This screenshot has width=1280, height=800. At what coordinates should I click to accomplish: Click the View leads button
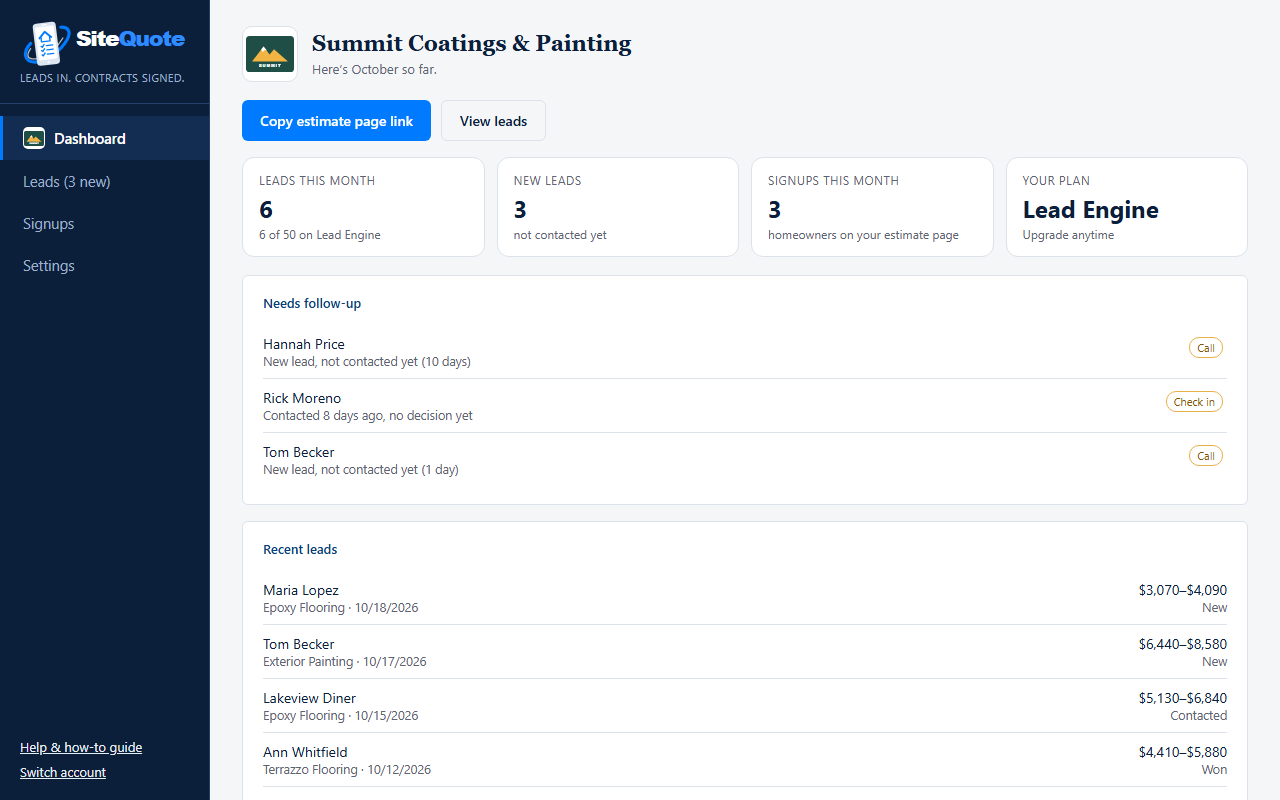tap(493, 121)
